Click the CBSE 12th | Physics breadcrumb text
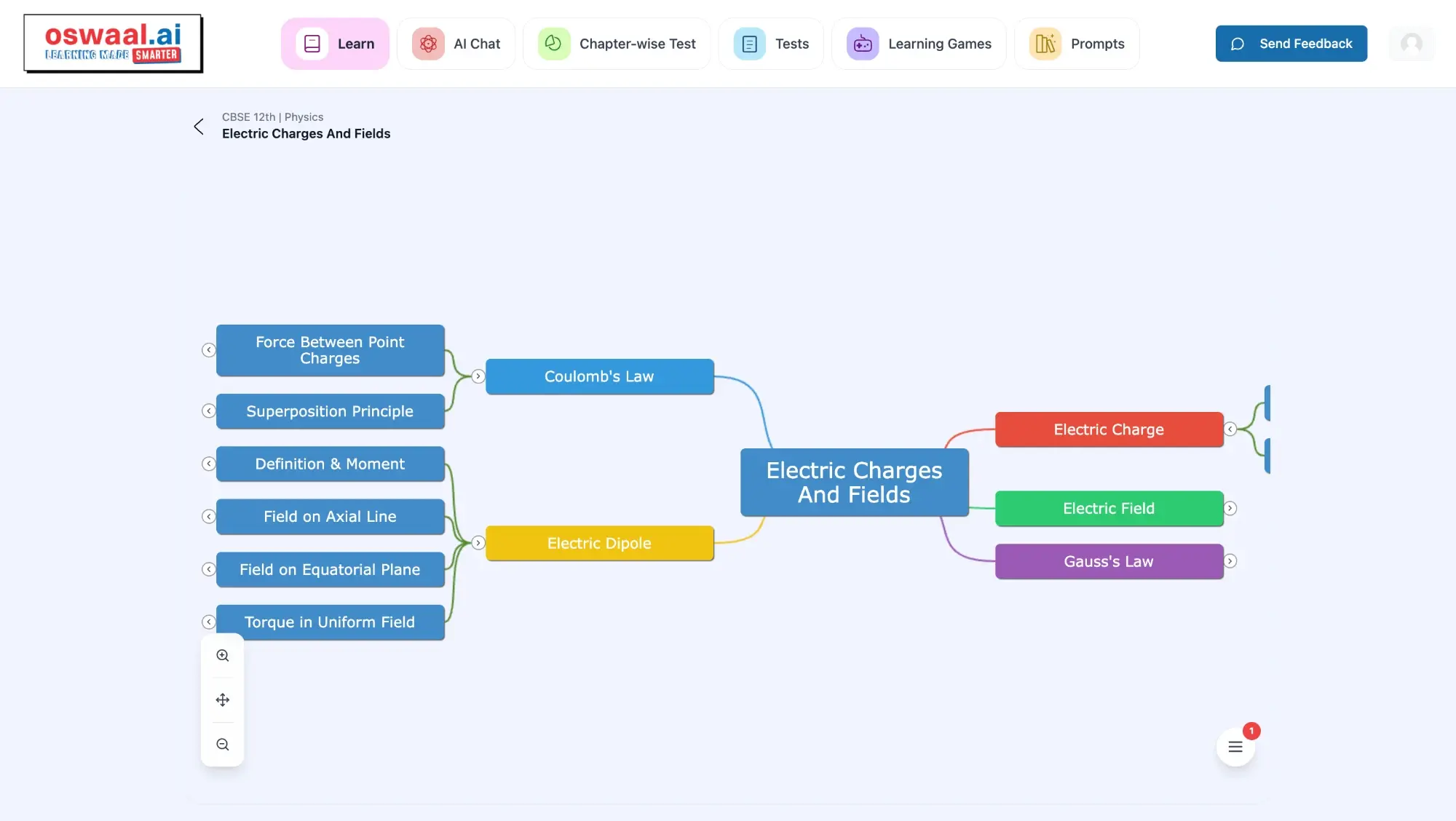Screen dimensions: 1456x821 coord(272,117)
